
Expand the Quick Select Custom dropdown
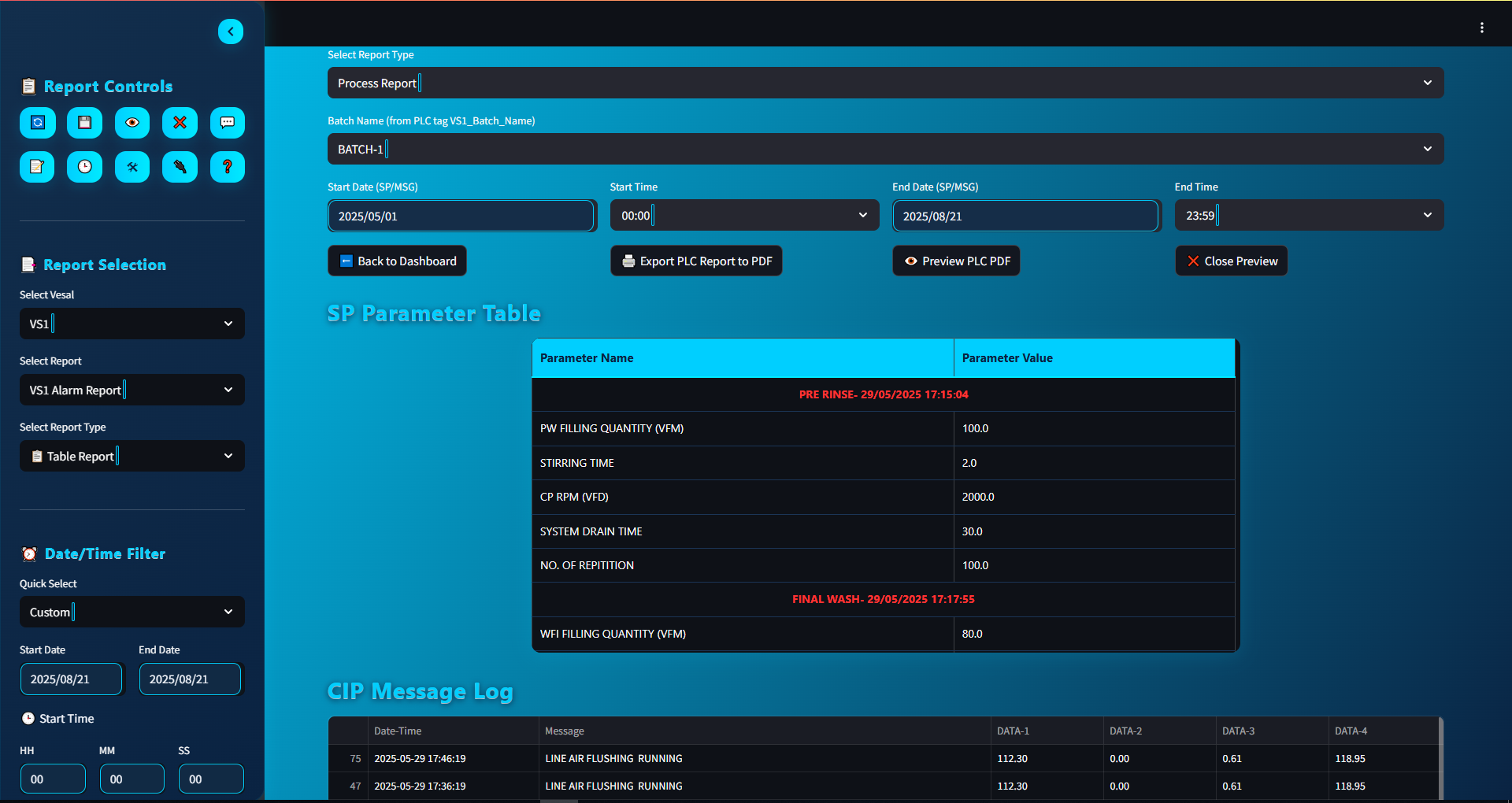tap(132, 612)
